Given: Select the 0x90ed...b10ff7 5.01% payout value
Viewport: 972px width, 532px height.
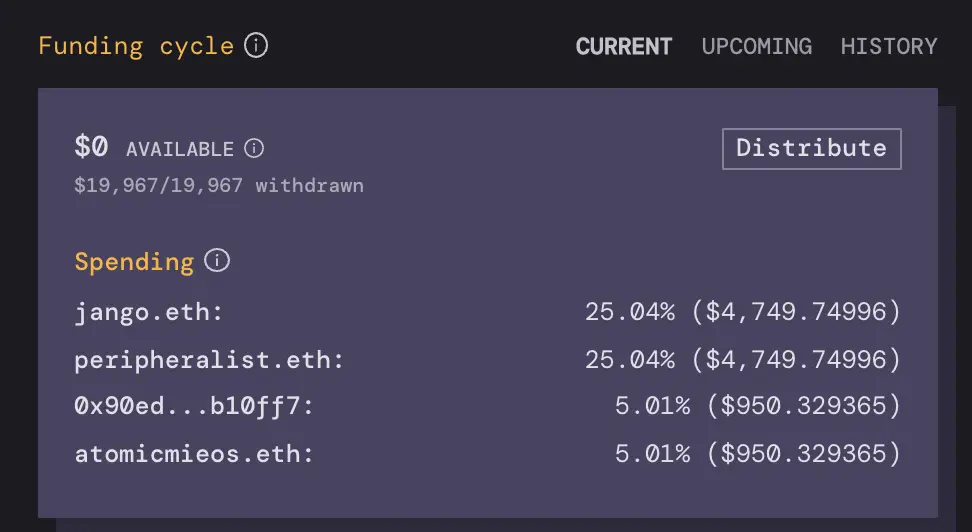Looking at the screenshot, I should [x=757, y=407].
